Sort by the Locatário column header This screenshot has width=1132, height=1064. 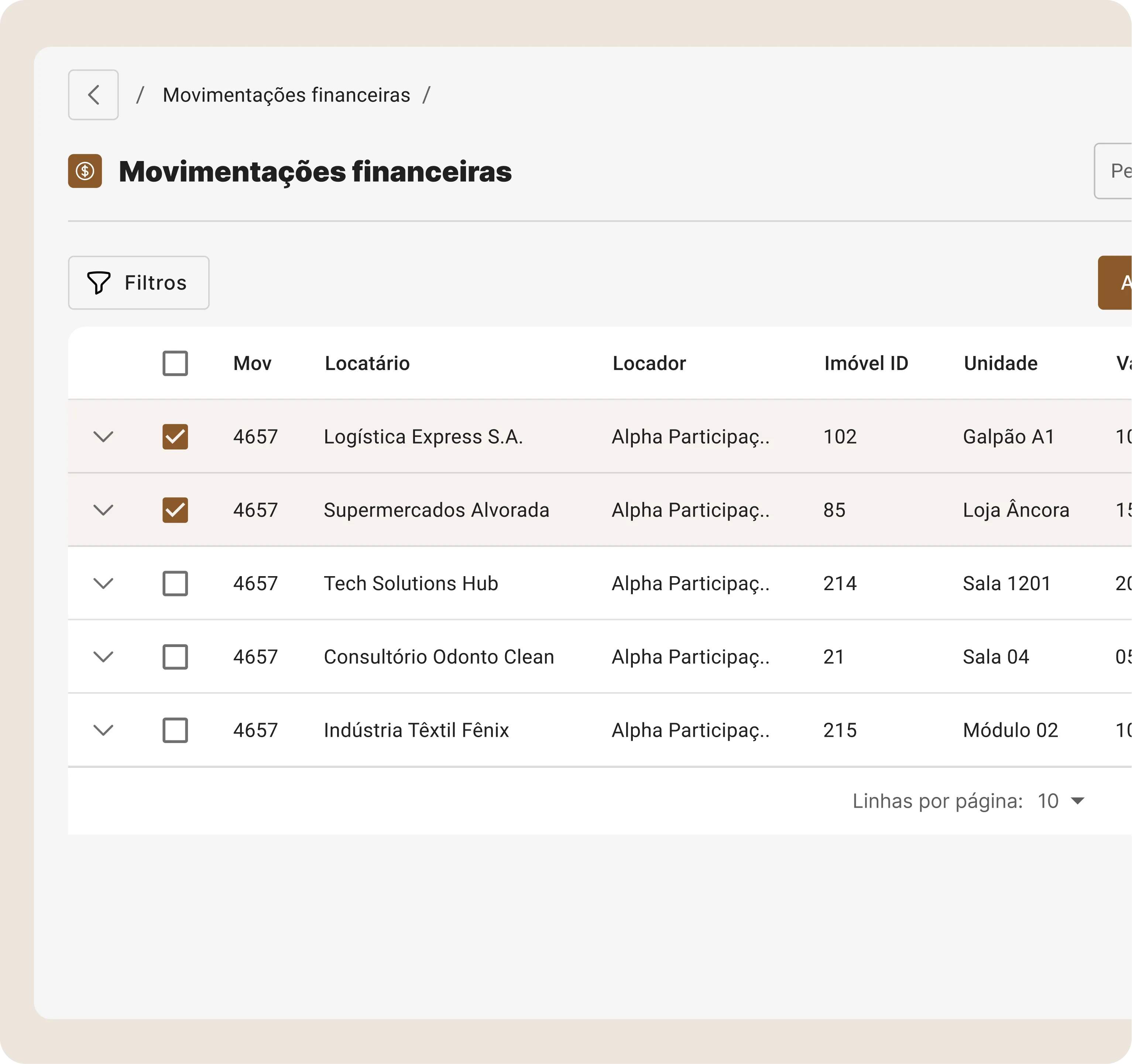[367, 363]
